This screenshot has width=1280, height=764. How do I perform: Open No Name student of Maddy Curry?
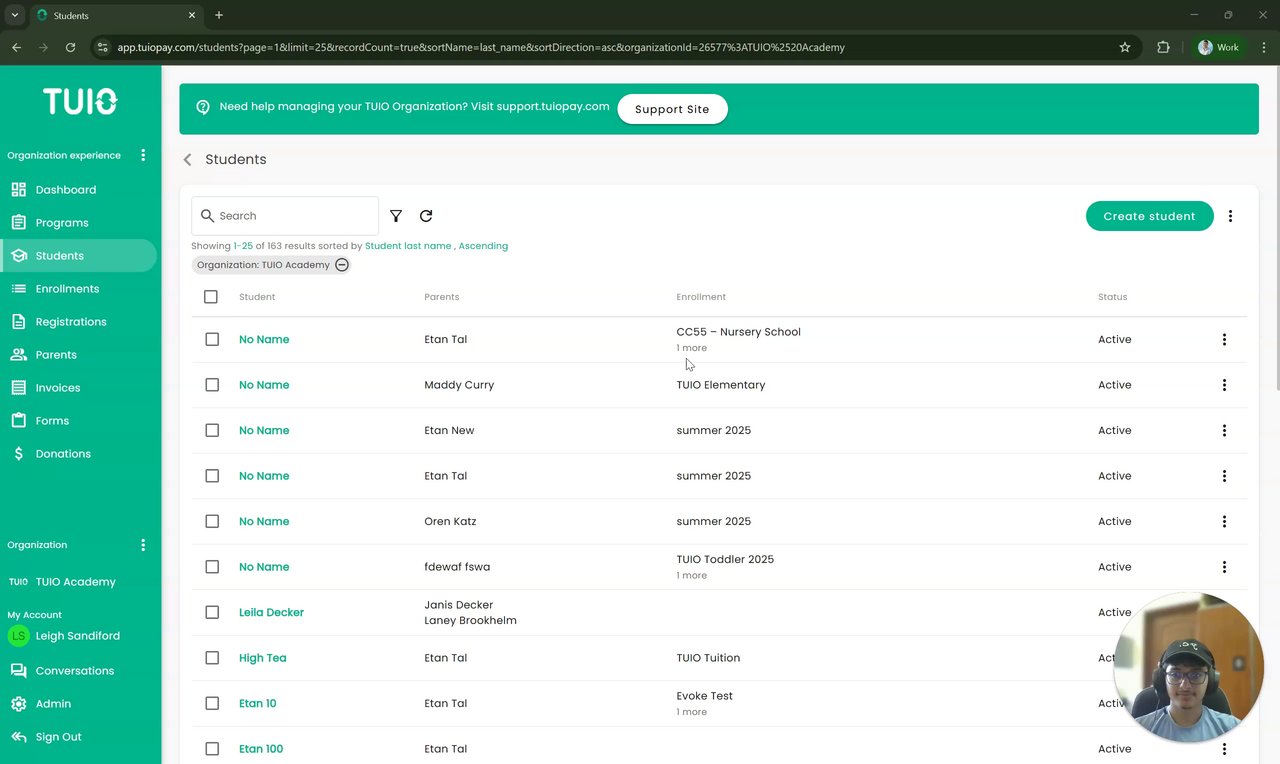point(264,385)
